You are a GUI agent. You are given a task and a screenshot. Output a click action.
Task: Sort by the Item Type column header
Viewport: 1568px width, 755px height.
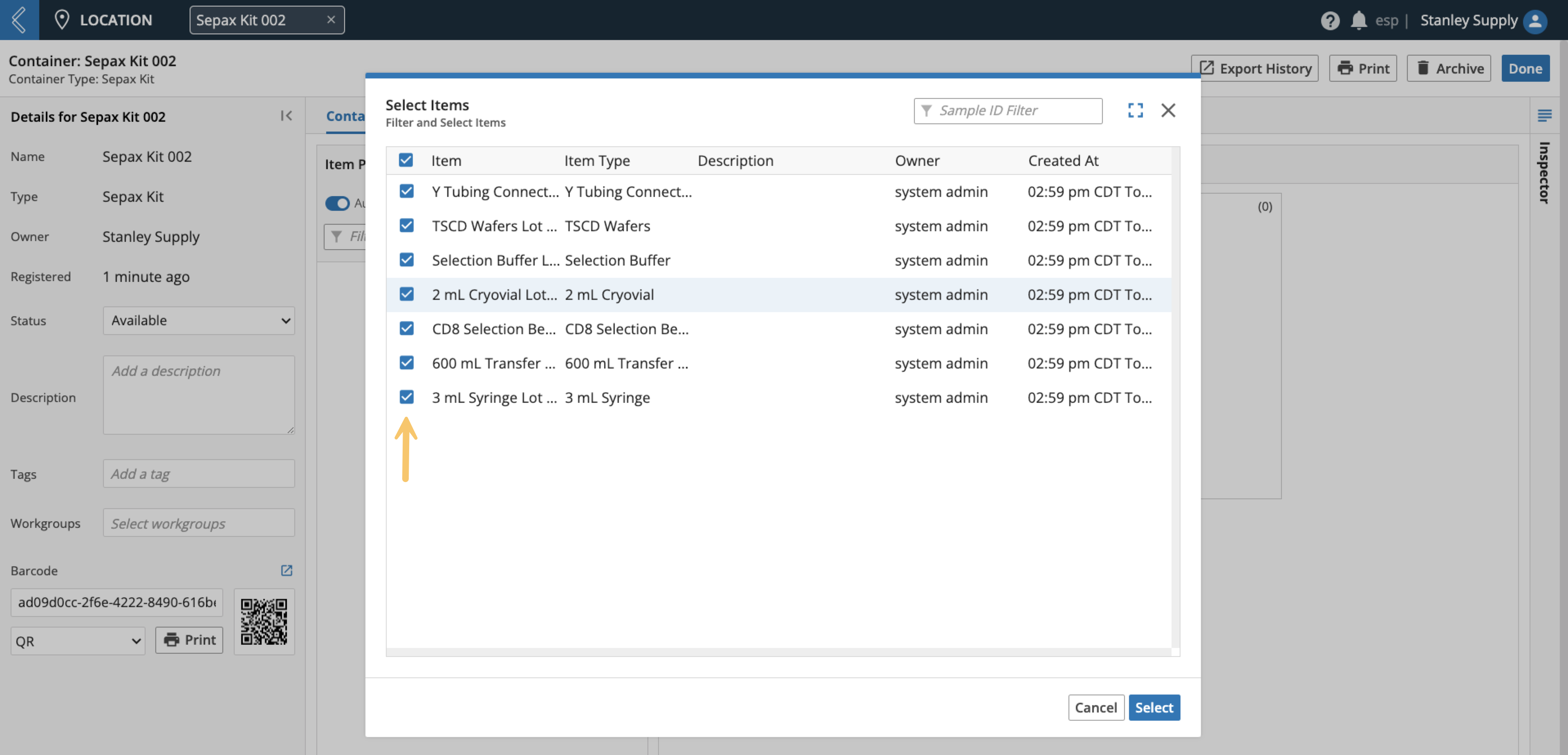point(596,161)
